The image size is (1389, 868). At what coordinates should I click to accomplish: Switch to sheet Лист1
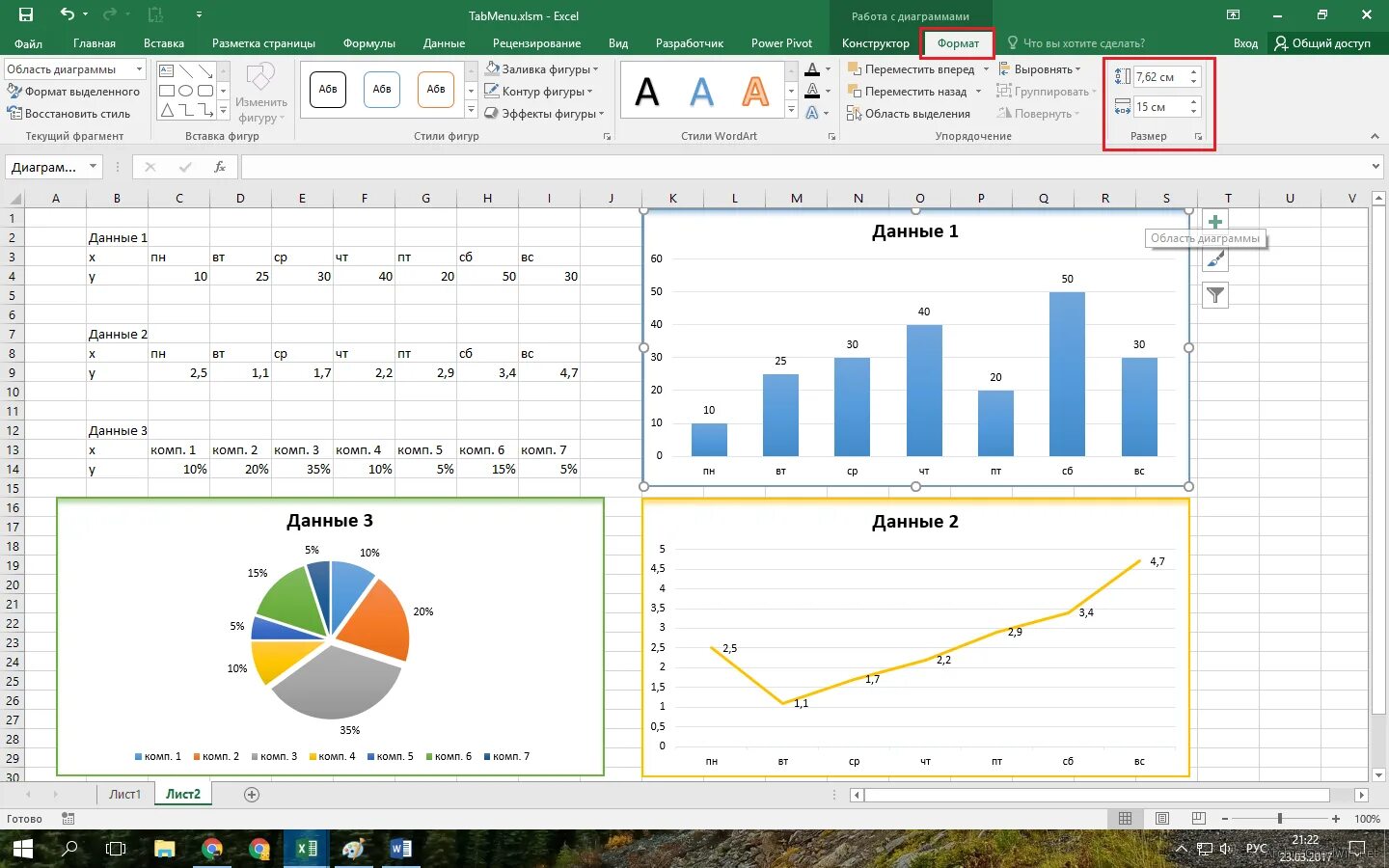click(124, 795)
